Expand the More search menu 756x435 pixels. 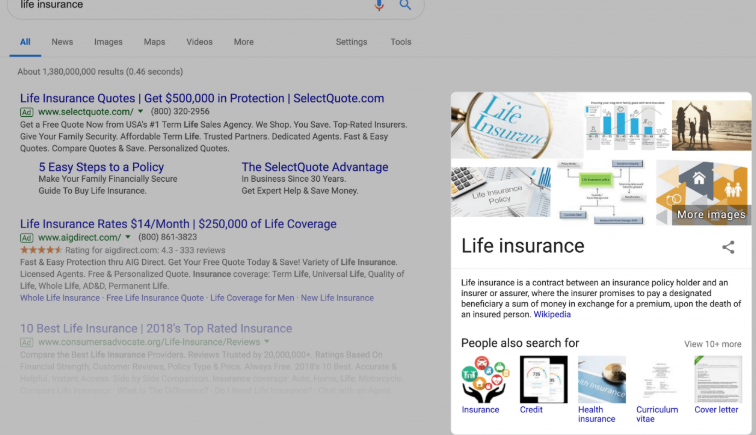(x=243, y=42)
